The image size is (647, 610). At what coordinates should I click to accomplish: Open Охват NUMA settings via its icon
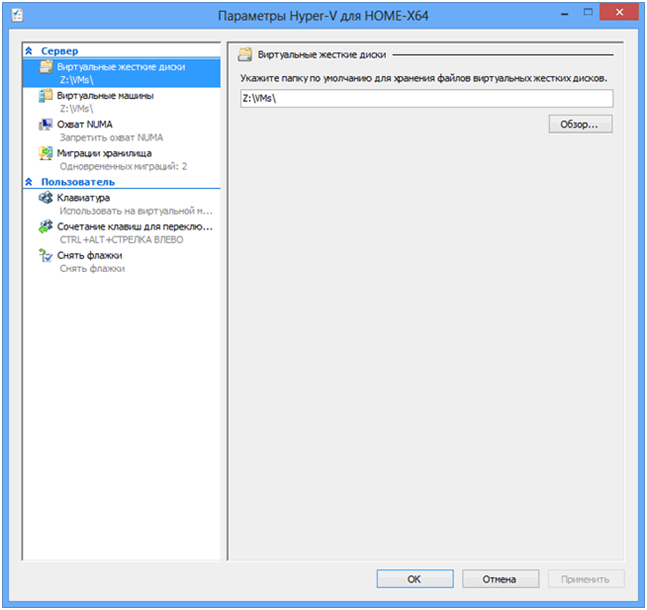[x=46, y=125]
